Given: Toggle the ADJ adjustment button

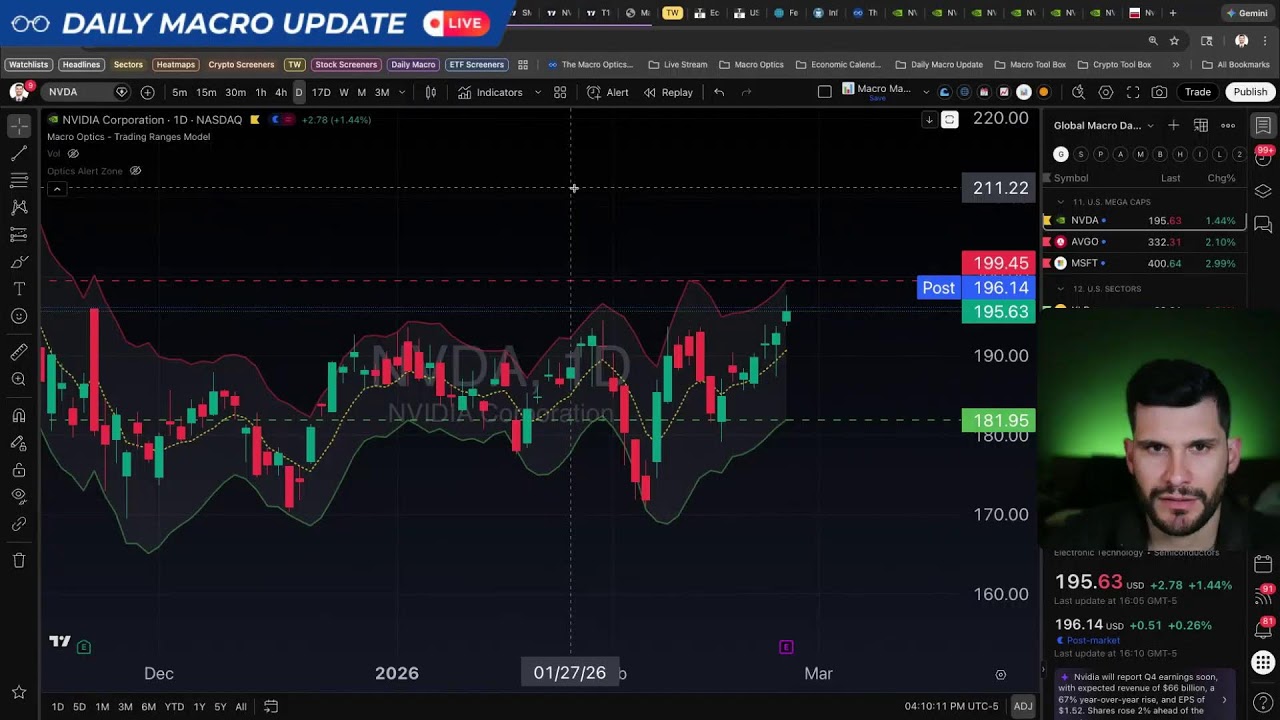Looking at the screenshot, I should (x=1022, y=707).
